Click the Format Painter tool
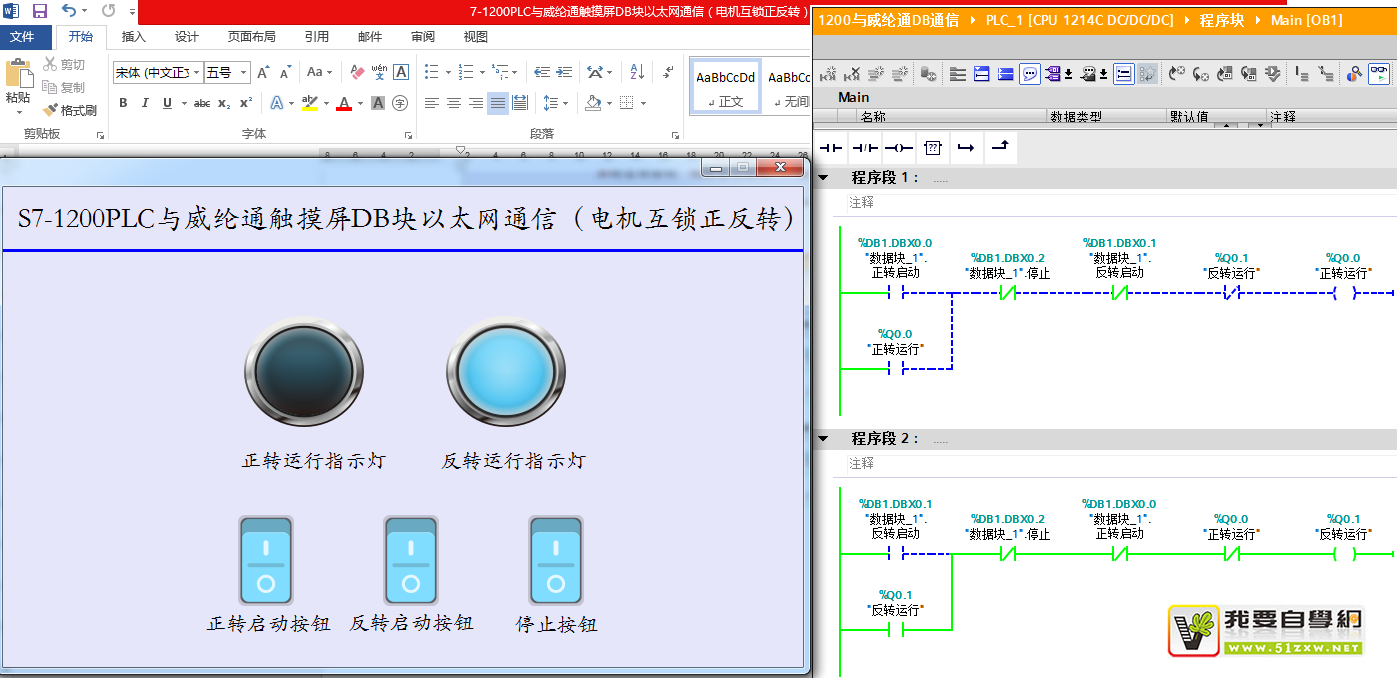 pyautogui.click(x=70, y=110)
